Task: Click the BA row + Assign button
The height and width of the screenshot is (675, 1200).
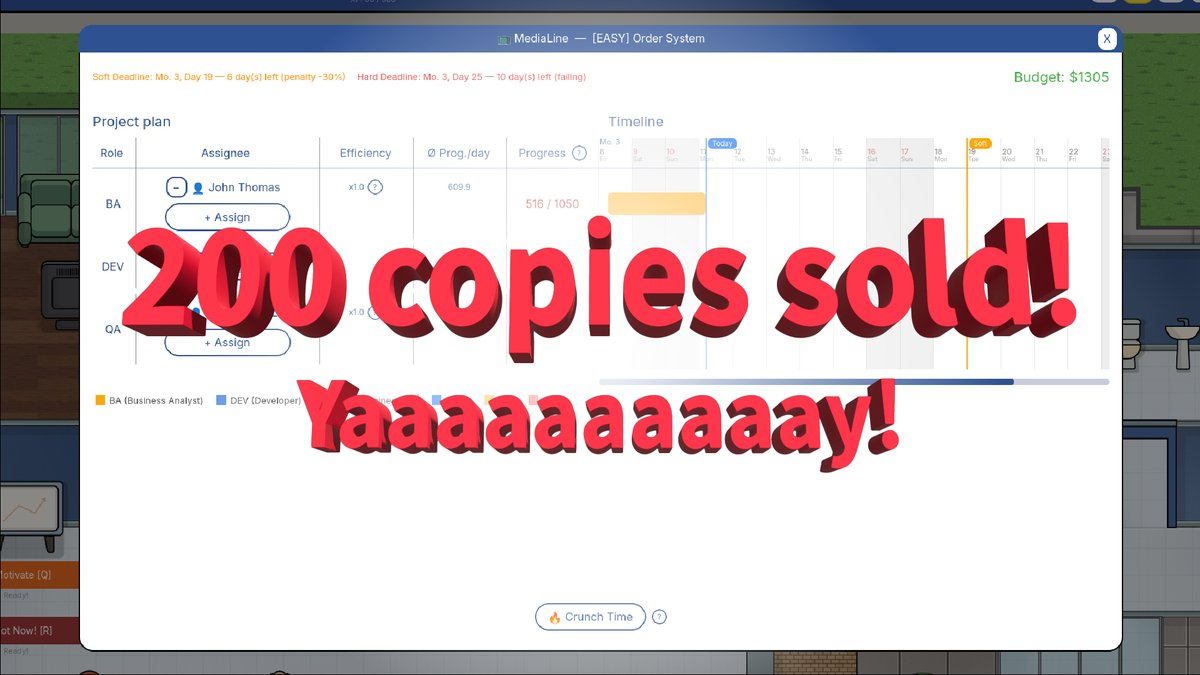Action: click(x=227, y=217)
